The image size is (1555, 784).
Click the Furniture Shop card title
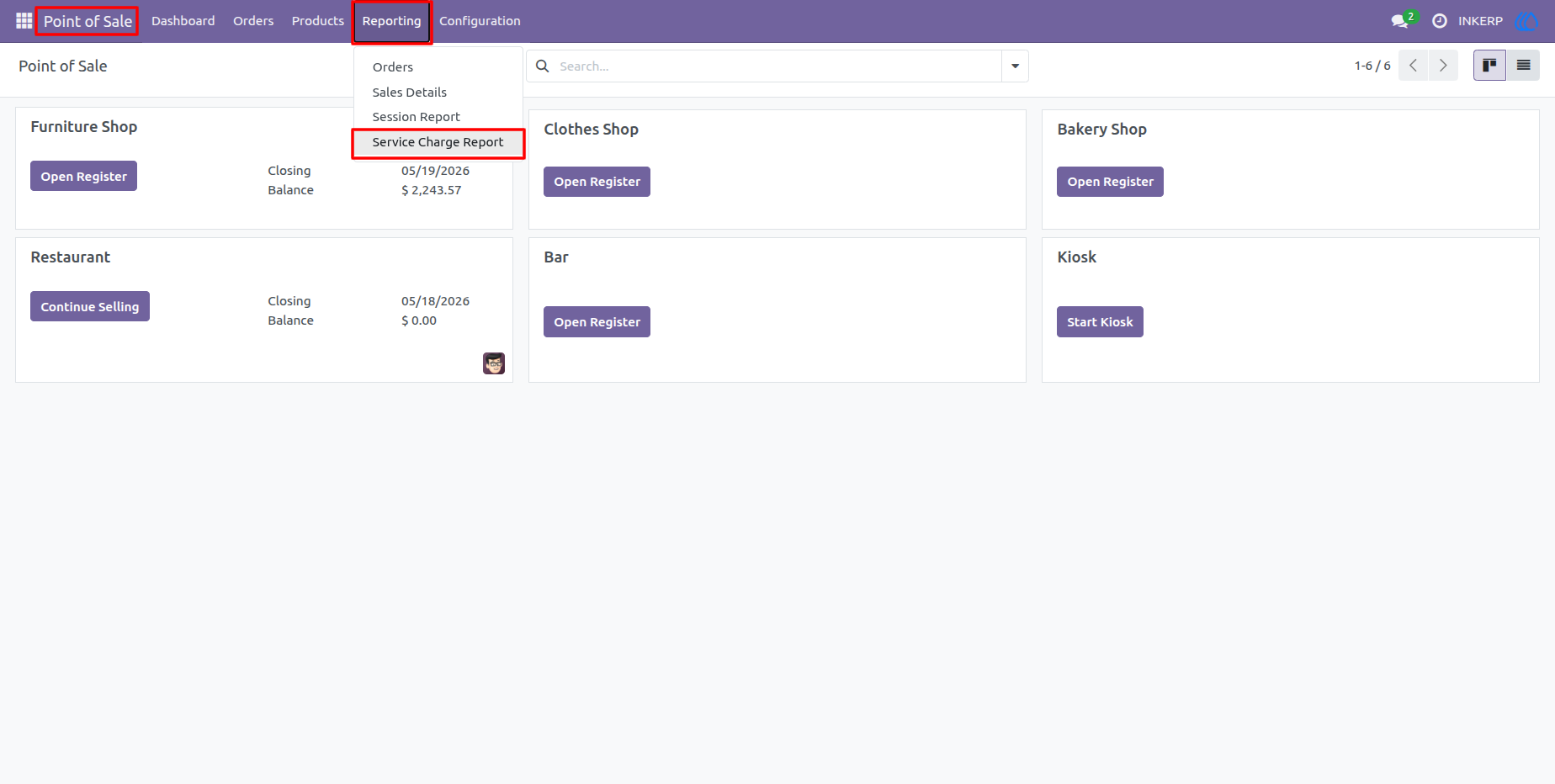[84, 127]
